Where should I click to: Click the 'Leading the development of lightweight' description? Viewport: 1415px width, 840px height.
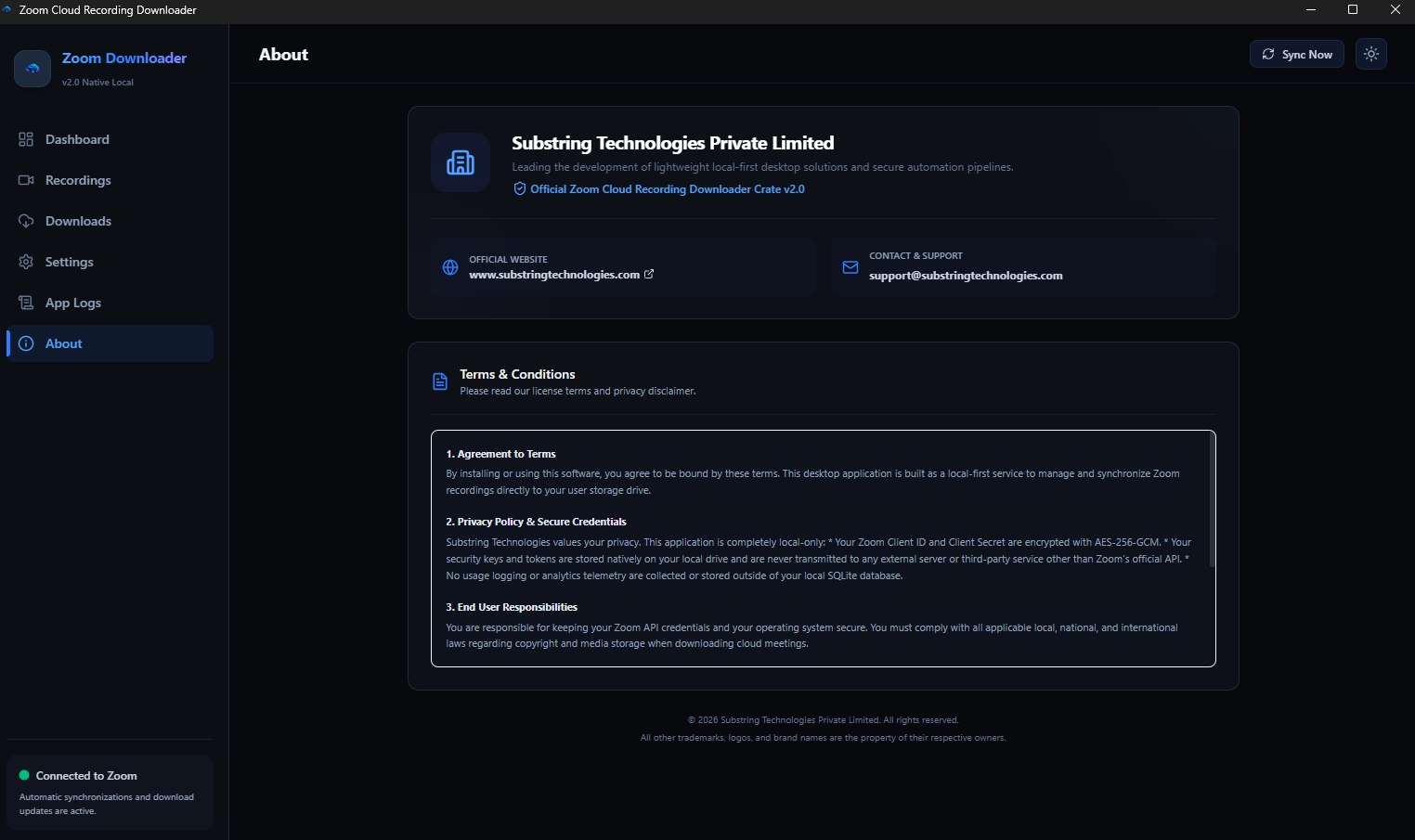pyautogui.click(x=762, y=168)
